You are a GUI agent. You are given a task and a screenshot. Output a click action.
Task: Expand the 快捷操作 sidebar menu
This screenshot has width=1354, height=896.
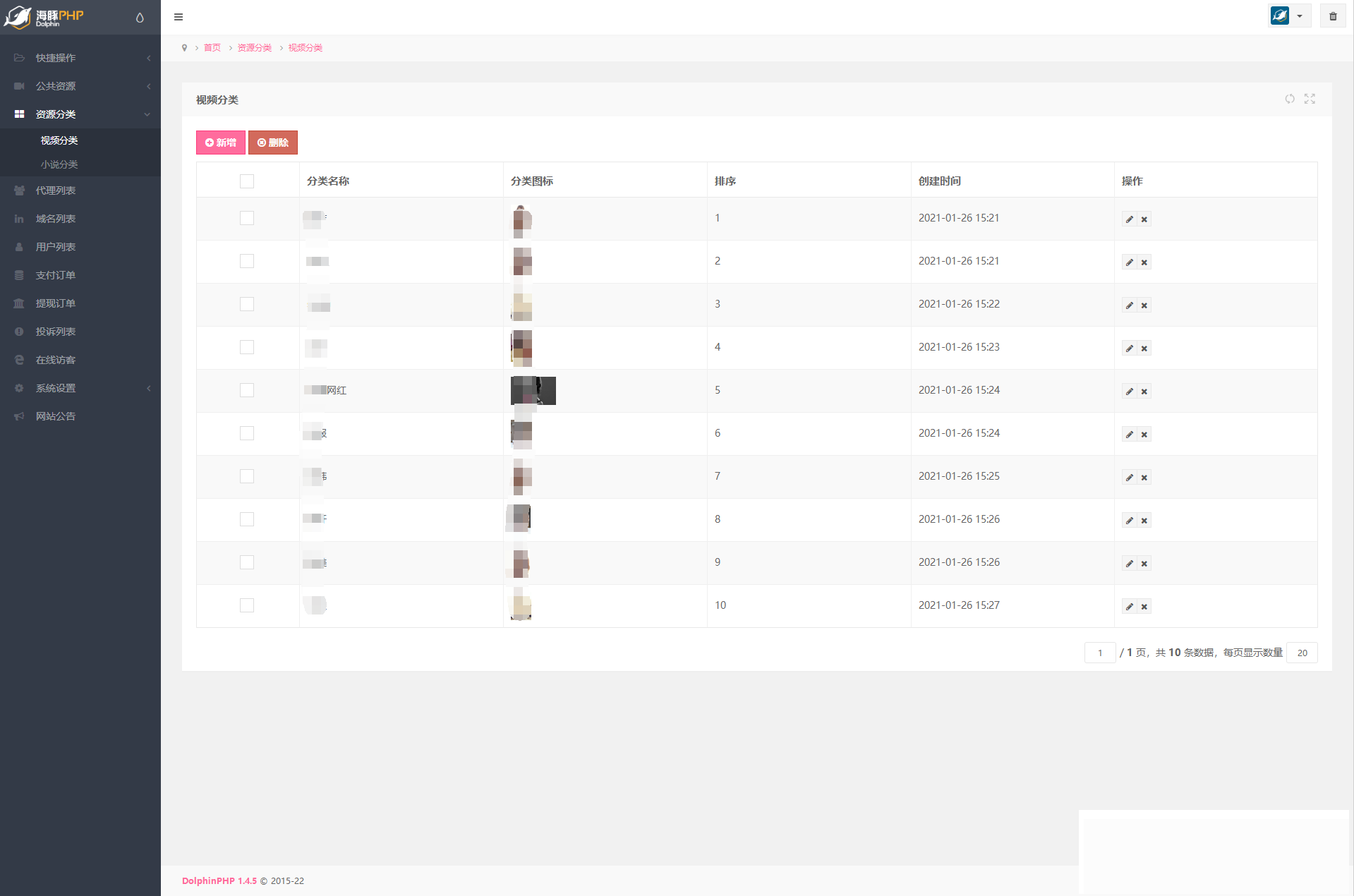click(80, 58)
